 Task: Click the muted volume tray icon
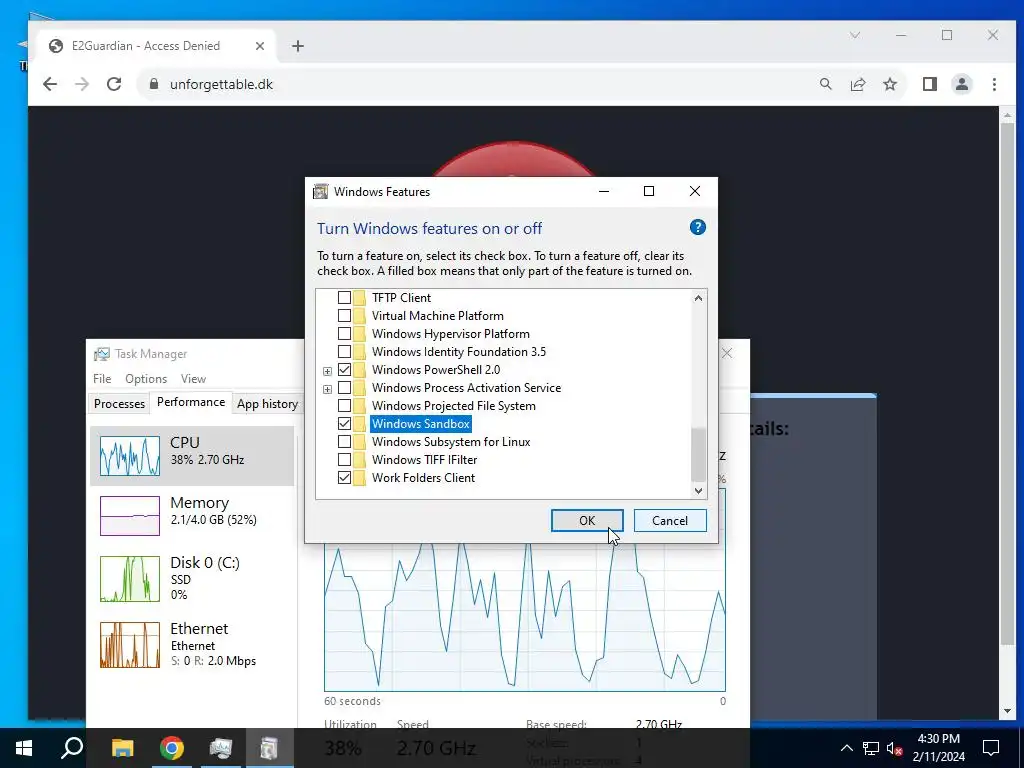(894, 748)
